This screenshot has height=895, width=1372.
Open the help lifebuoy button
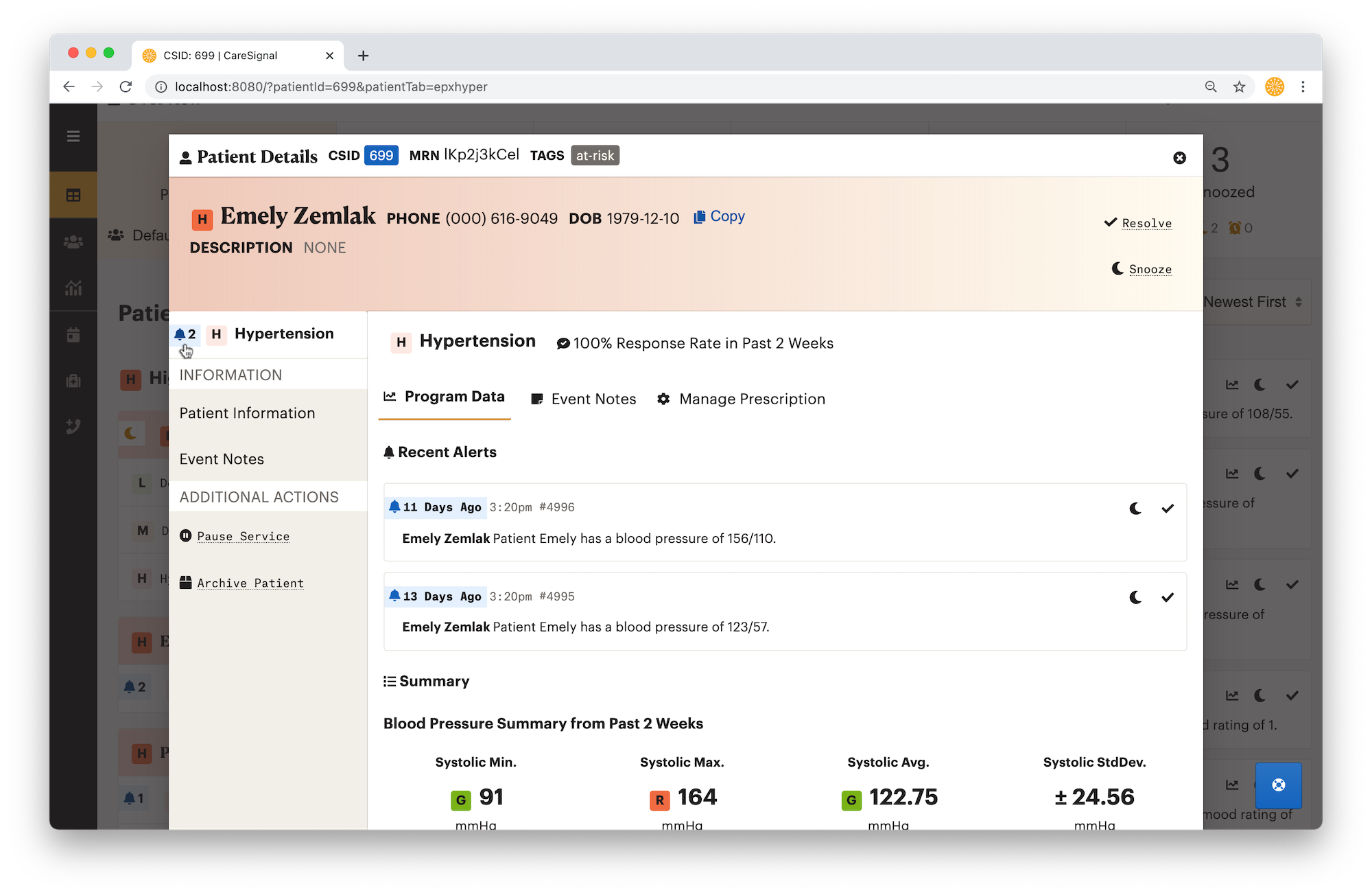coord(1279,785)
